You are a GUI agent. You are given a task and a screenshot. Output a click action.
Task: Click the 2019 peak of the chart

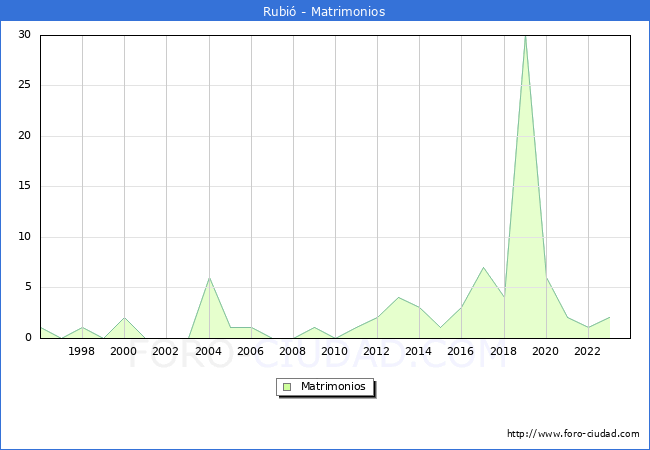click(525, 37)
